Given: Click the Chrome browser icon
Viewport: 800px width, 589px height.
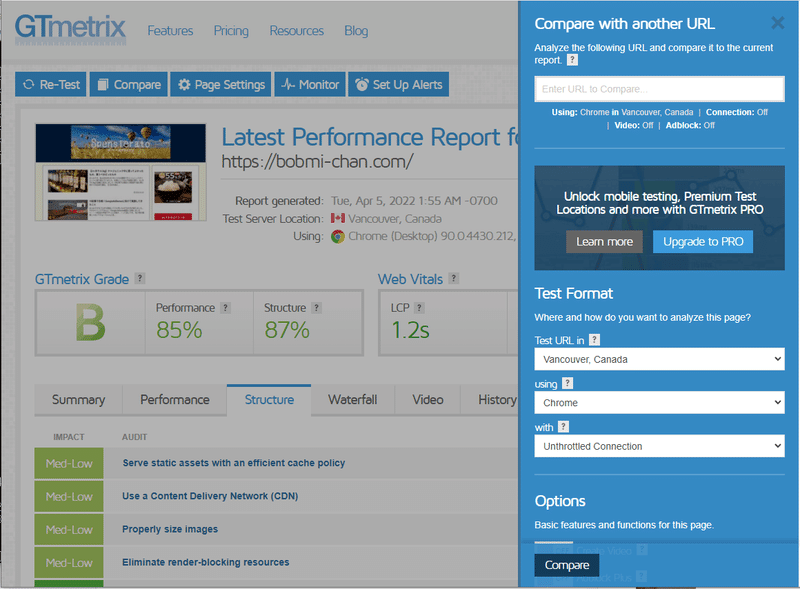Looking at the screenshot, I should [x=338, y=236].
